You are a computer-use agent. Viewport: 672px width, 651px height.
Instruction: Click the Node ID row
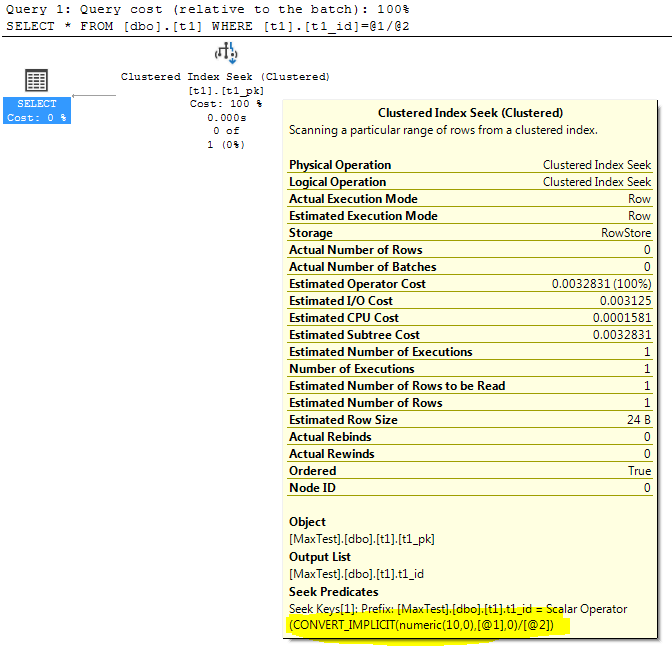click(x=470, y=488)
